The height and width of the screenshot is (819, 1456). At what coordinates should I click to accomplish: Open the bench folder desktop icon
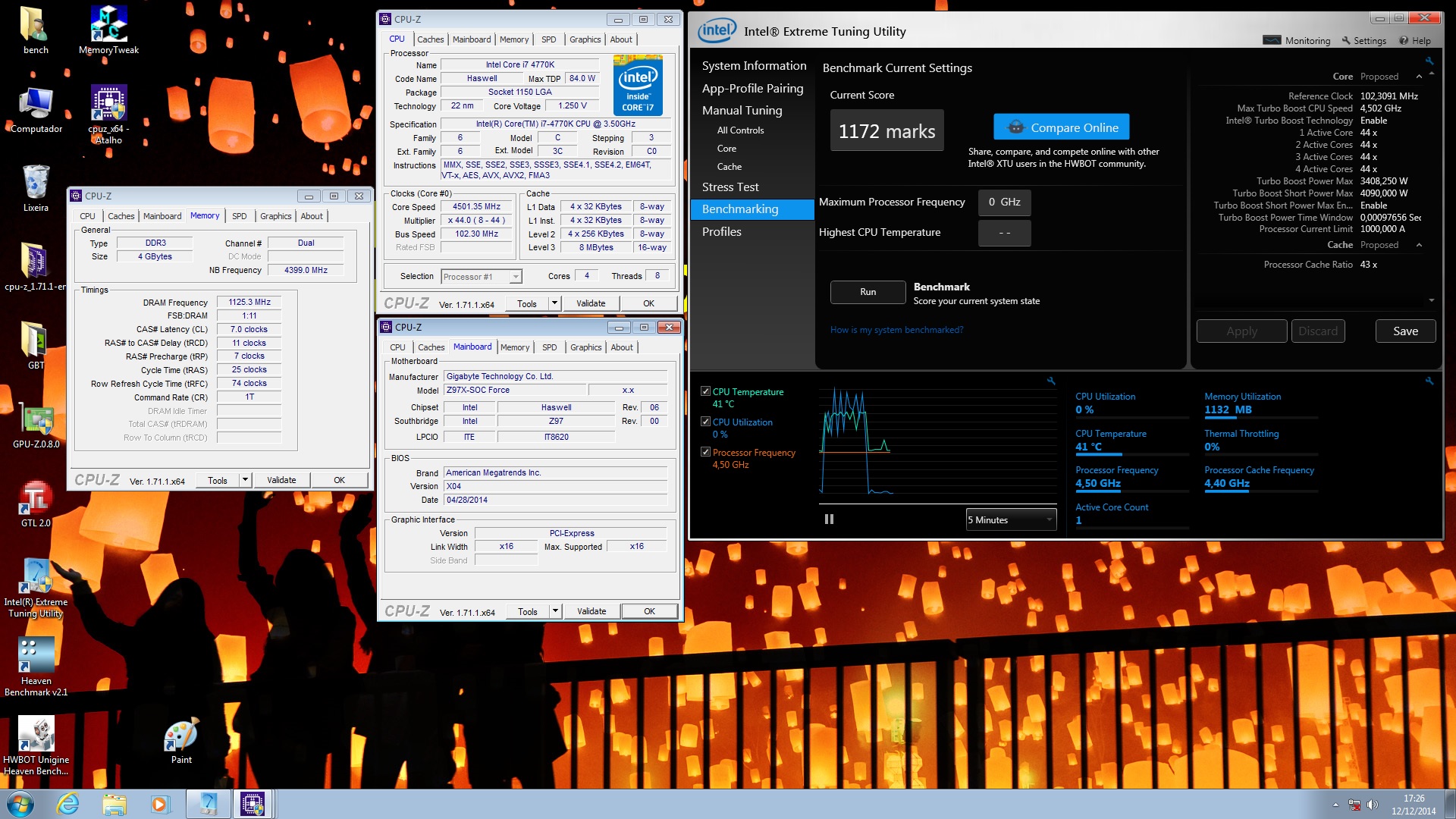click(36, 31)
